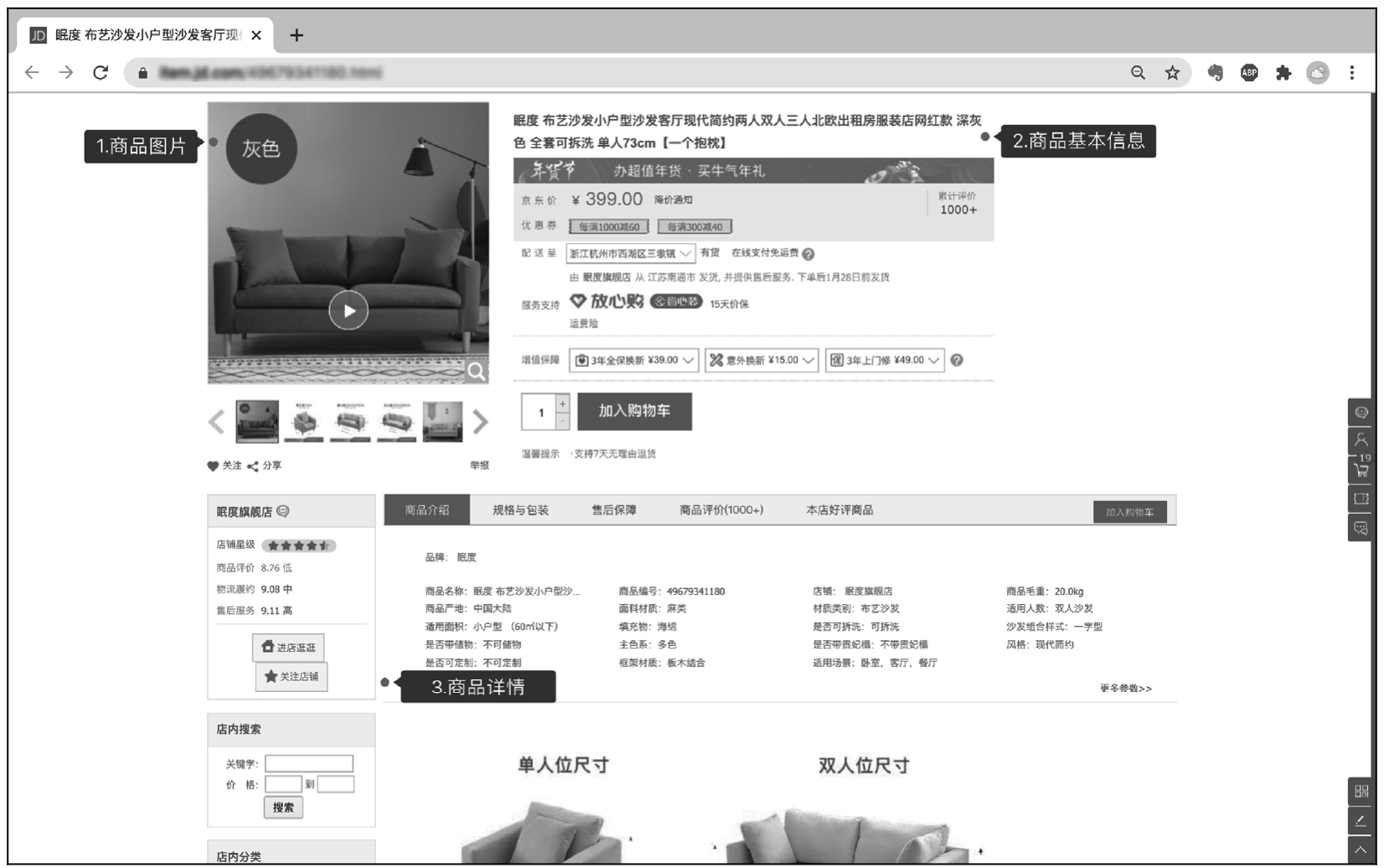The image size is (1384, 868).
Task: Click chat icon beside 眠度旗舰店
Action: click(x=283, y=511)
